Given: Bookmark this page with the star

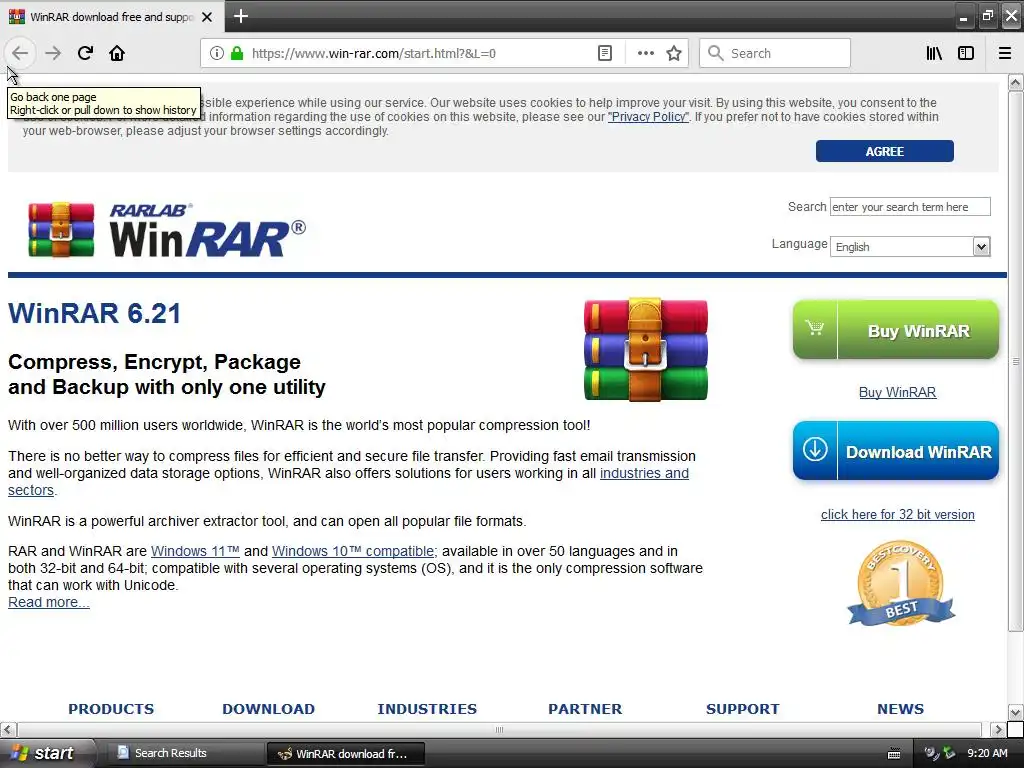Looking at the screenshot, I should pyautogui.click(x=674, y=53).
